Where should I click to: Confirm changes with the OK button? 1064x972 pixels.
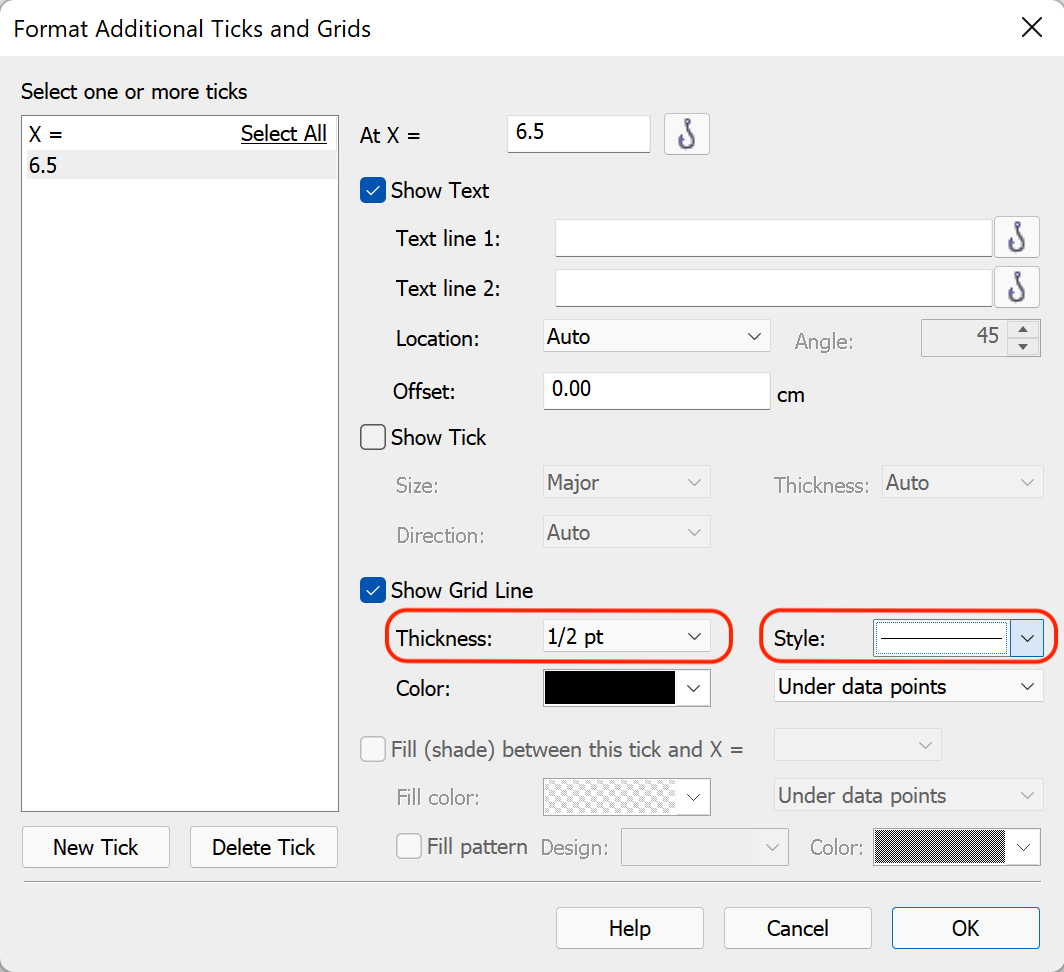[x=965, y=928]
